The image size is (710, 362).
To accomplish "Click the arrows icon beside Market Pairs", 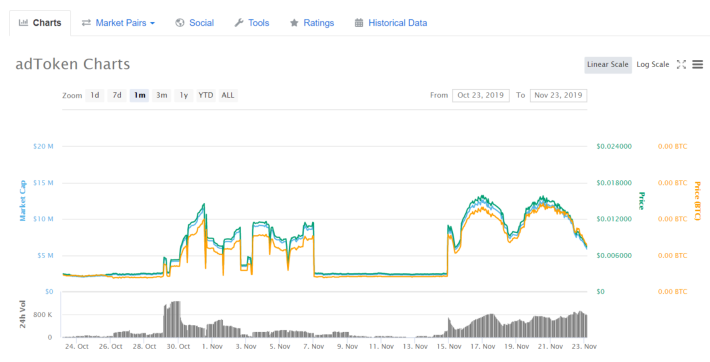I will 86,23.
